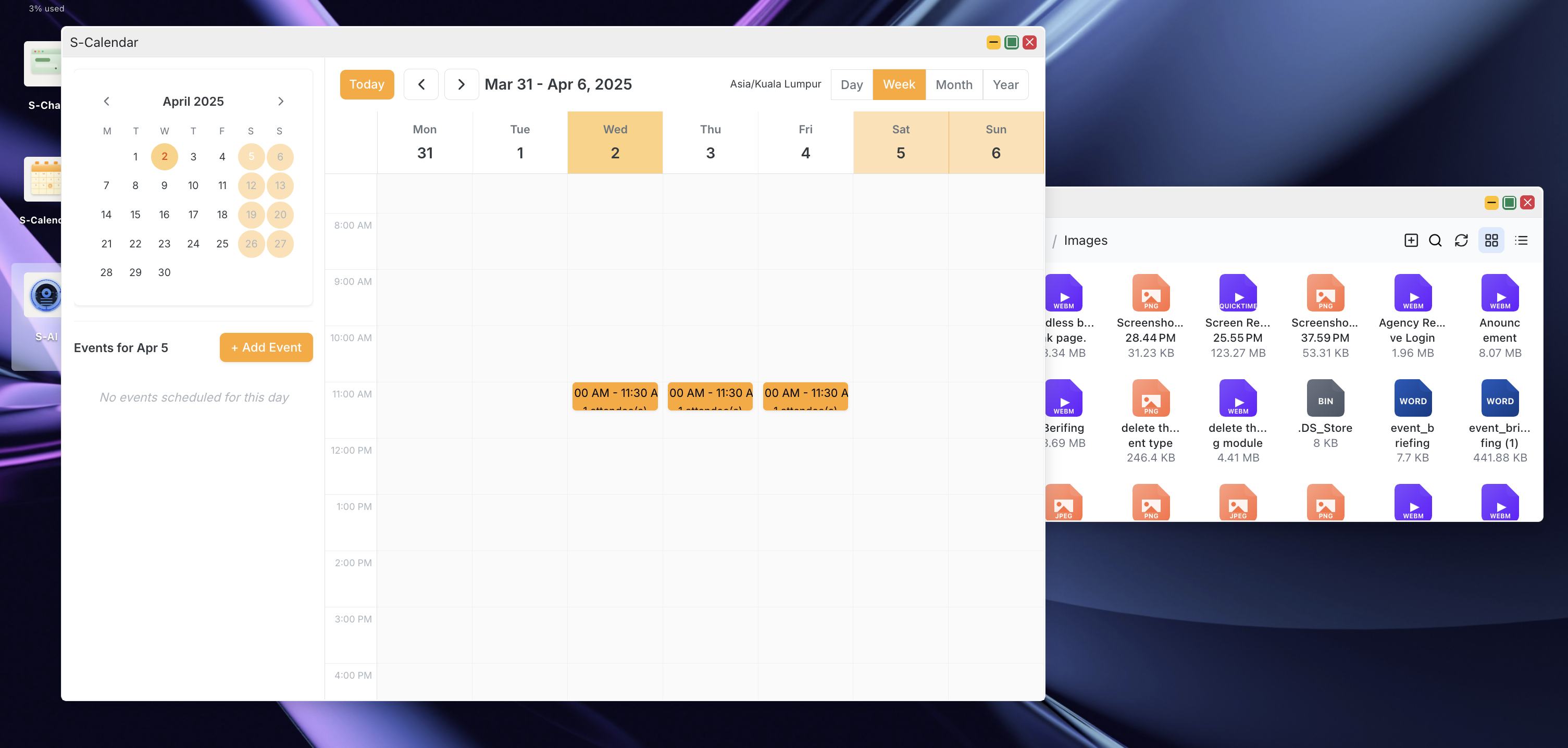
Task: Select April 16 in the mini calendar
Action: pyautogui.click(x=164, y=215)
